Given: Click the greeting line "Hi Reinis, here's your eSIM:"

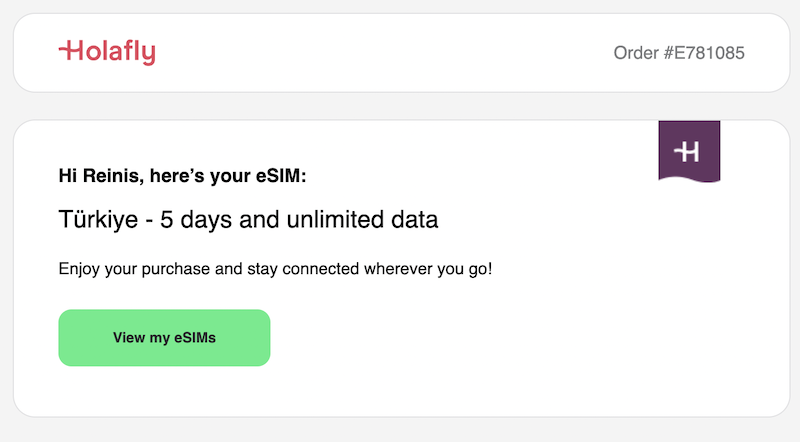Looking at the screenshot, I should tap(182, 177).
